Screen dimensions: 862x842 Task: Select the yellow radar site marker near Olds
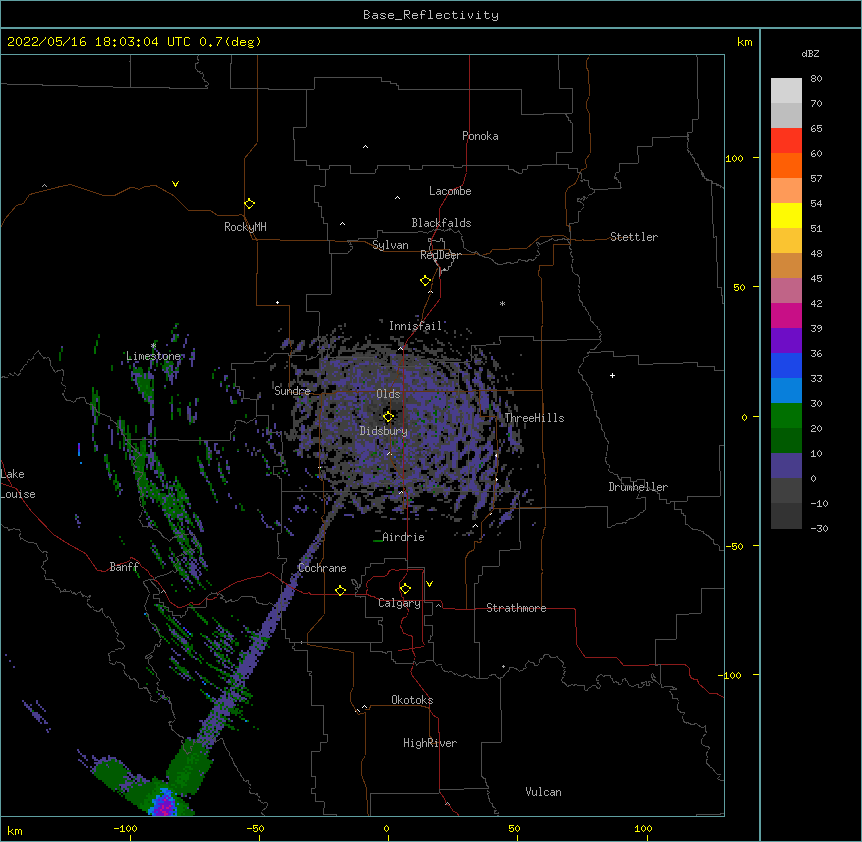pyautogui.click(x=388, y=417)
